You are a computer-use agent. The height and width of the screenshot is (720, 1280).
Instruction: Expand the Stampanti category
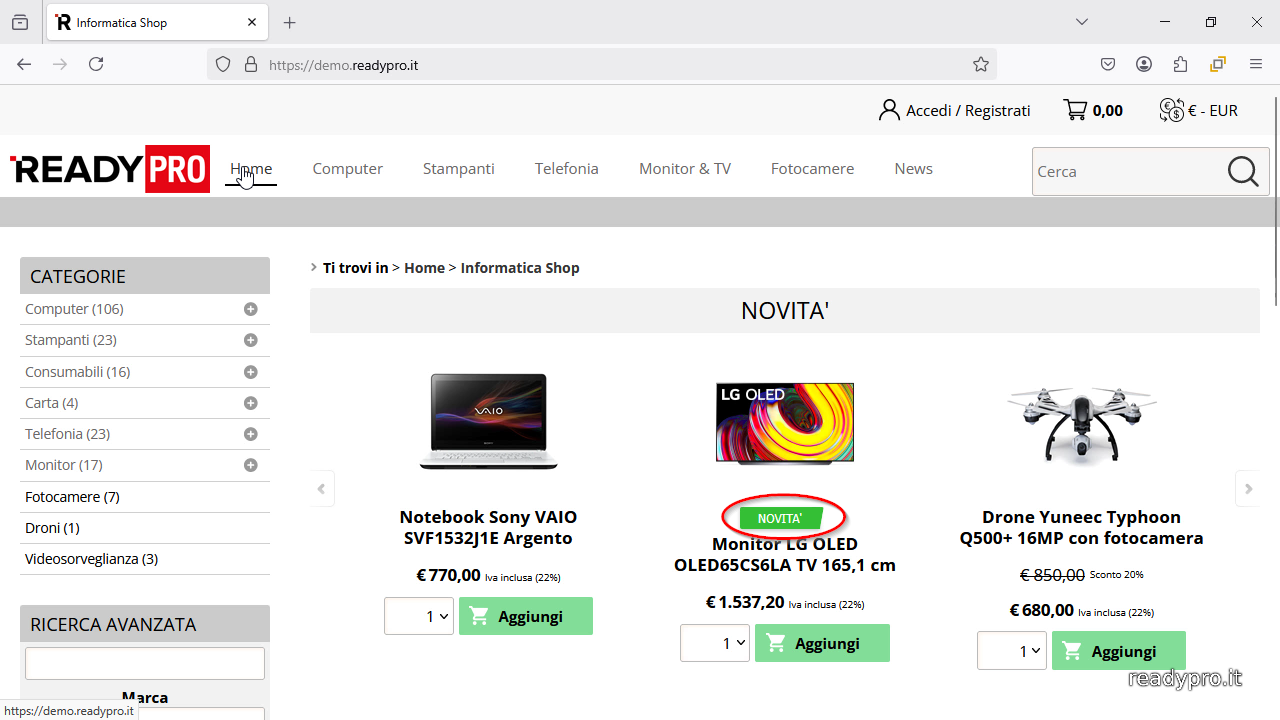point(251,340)
